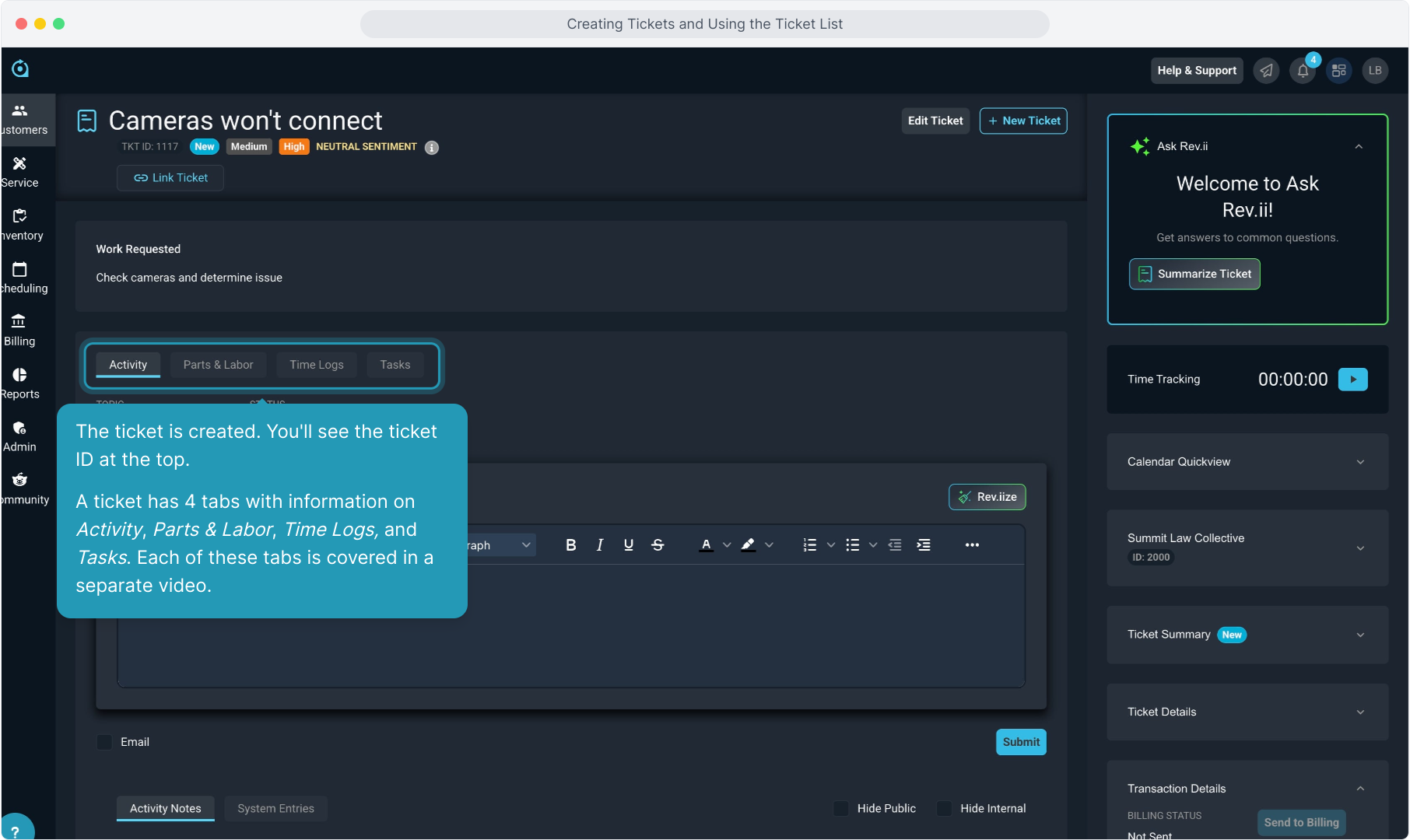Switch to the Time Logs tab
This screenshot has width=1410, height=840.
pyautogui.click(x=317, y=365)
